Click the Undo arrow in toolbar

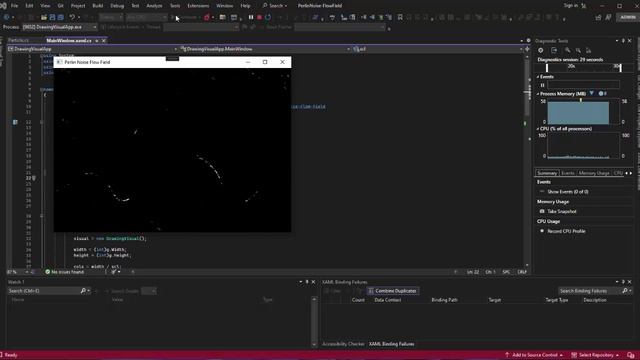[72, 17]
